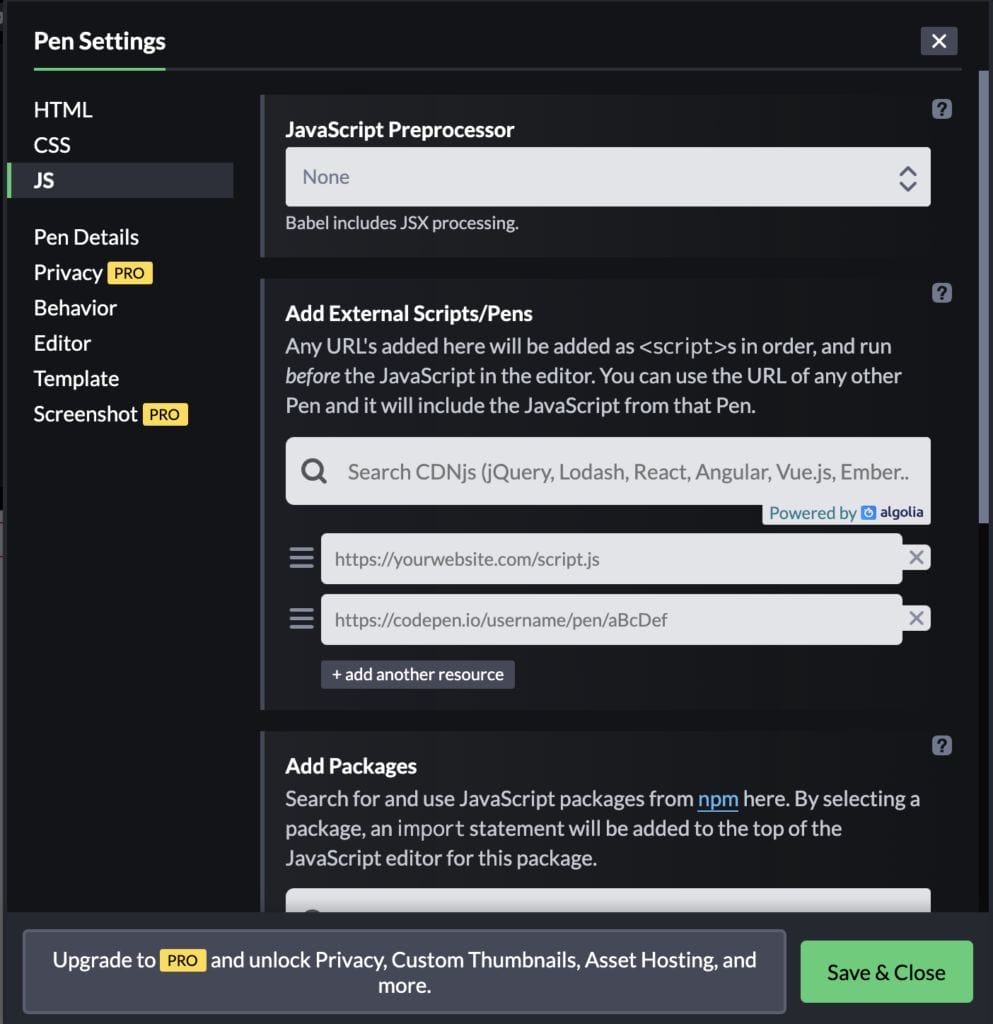Remove the yourwebsite.com script resource row
Screen dimensions: 993x1024
[x=916, y=558]
